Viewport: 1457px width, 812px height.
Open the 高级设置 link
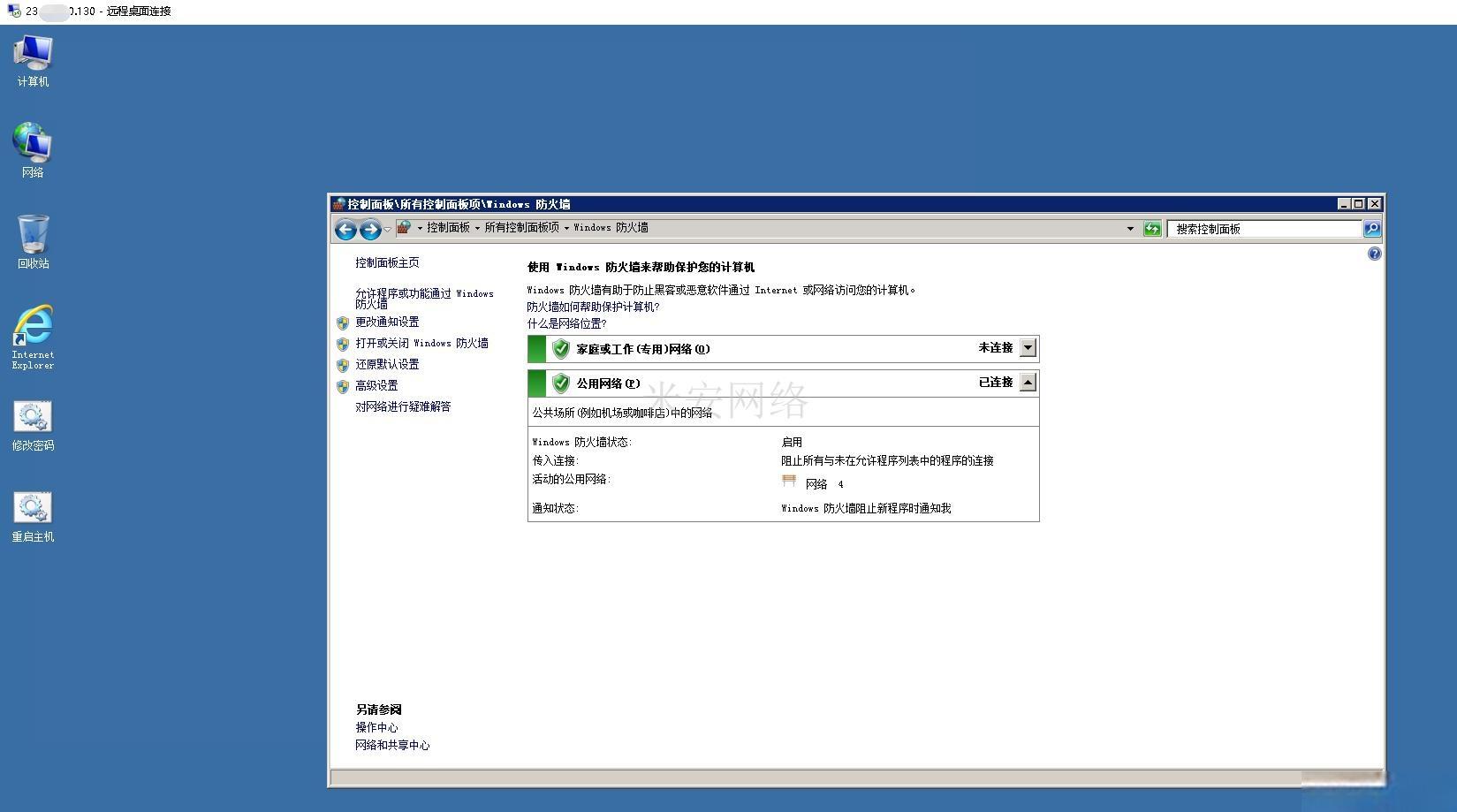point(376,386)
